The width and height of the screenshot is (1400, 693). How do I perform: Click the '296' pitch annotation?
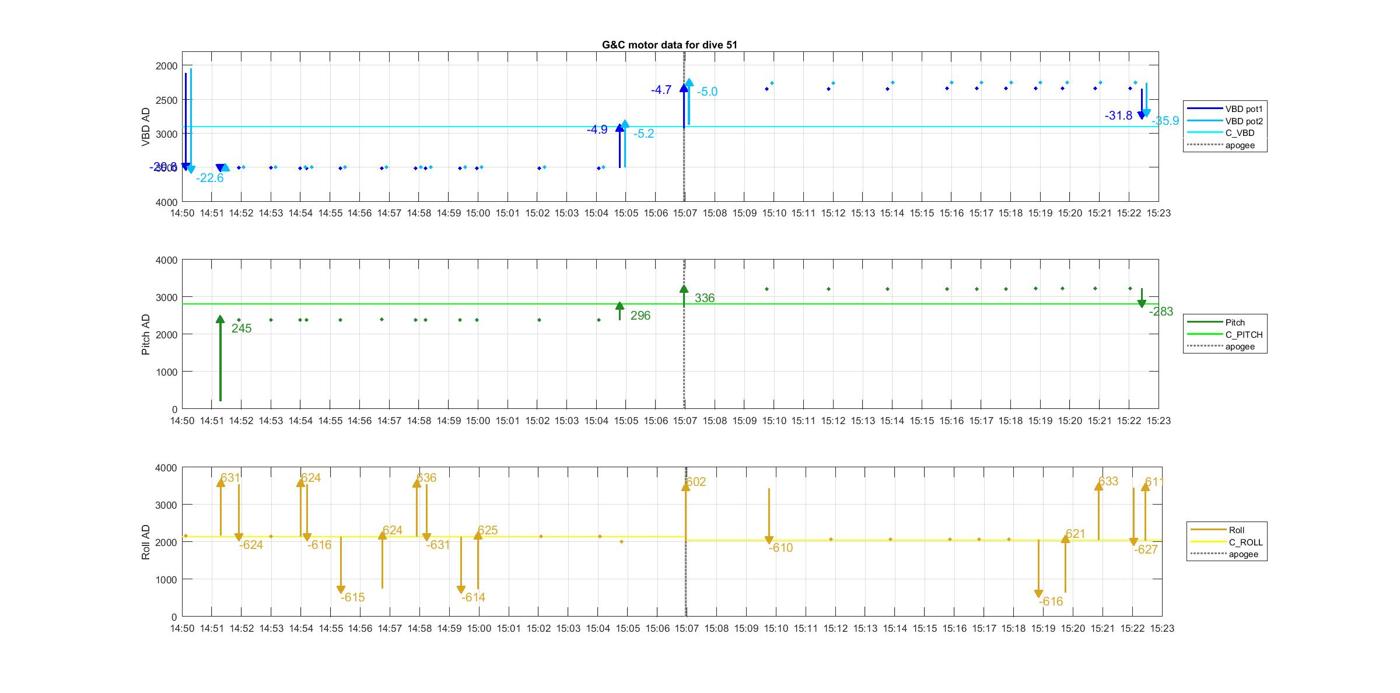tap(640, 316)
